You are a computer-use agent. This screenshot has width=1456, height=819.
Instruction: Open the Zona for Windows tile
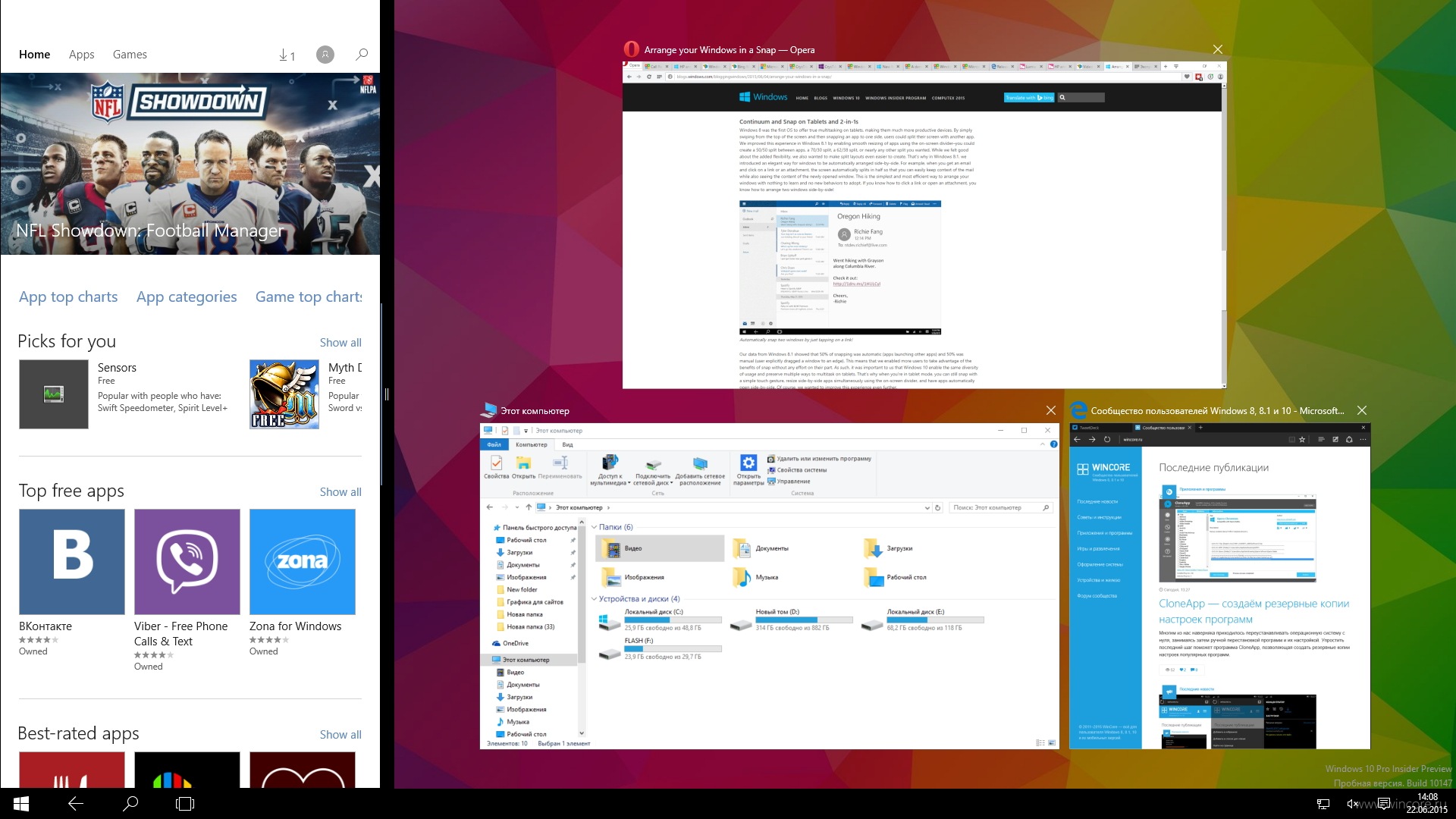tap(303, 562)
